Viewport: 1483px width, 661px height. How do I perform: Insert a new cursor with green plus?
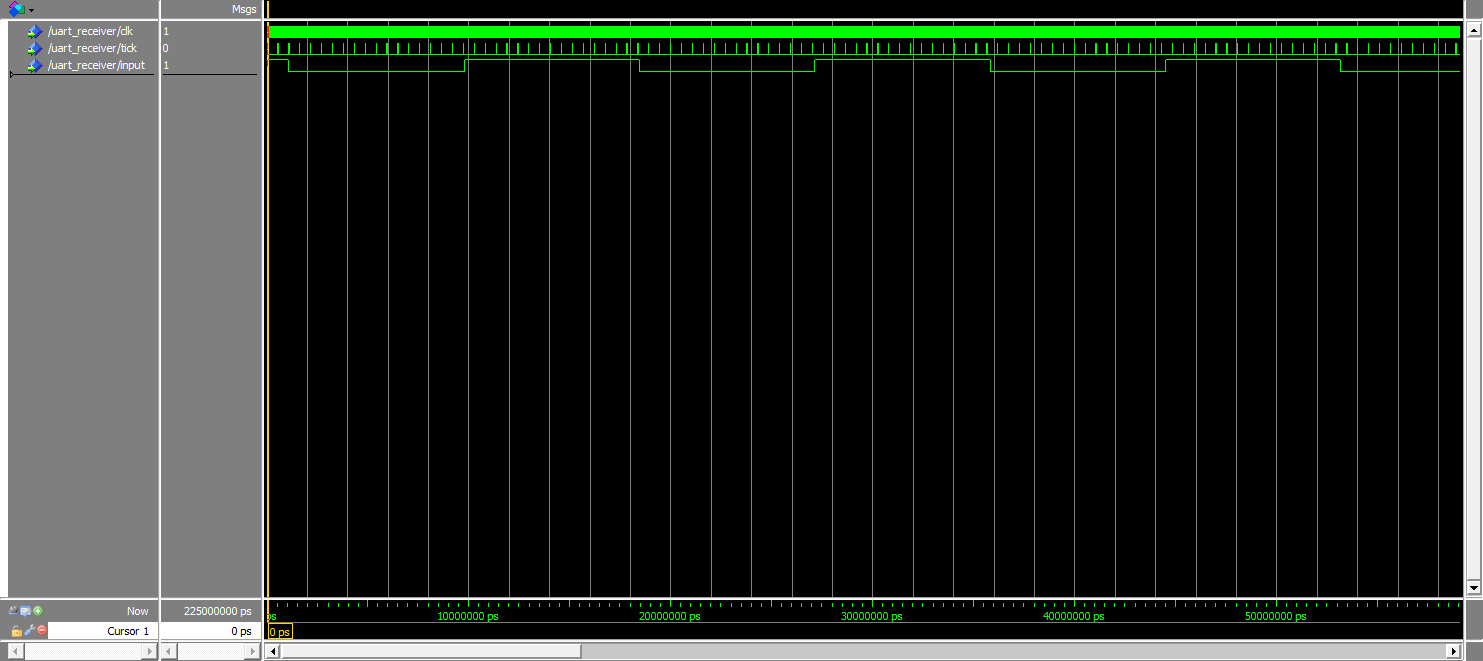(38, 610)
